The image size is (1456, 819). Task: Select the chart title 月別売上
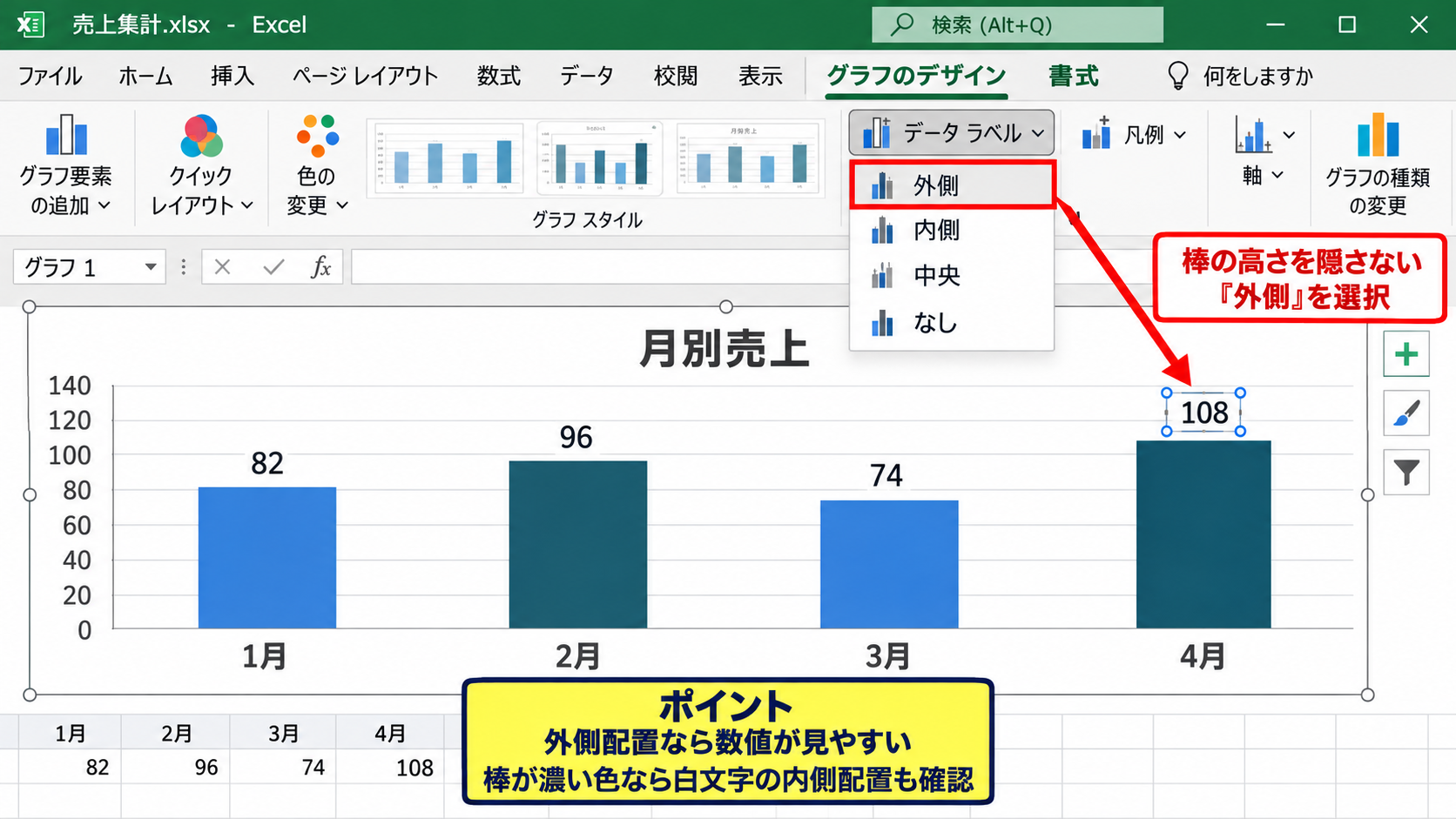[725, 348]
